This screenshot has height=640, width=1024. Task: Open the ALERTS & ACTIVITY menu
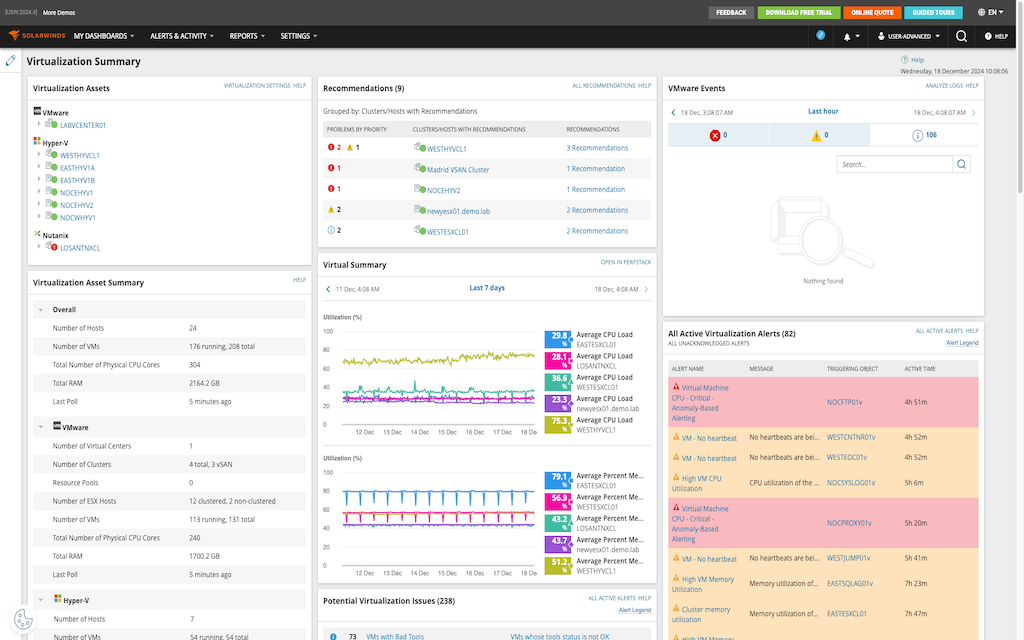tap(180, 35)
